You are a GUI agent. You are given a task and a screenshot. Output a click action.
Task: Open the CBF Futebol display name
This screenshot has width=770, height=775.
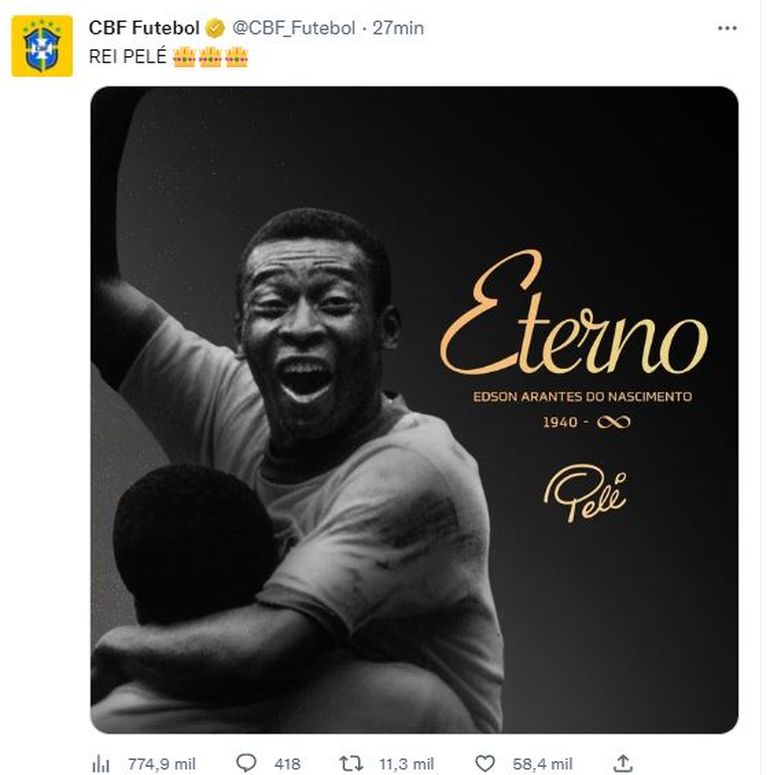[x=146, y=28]
